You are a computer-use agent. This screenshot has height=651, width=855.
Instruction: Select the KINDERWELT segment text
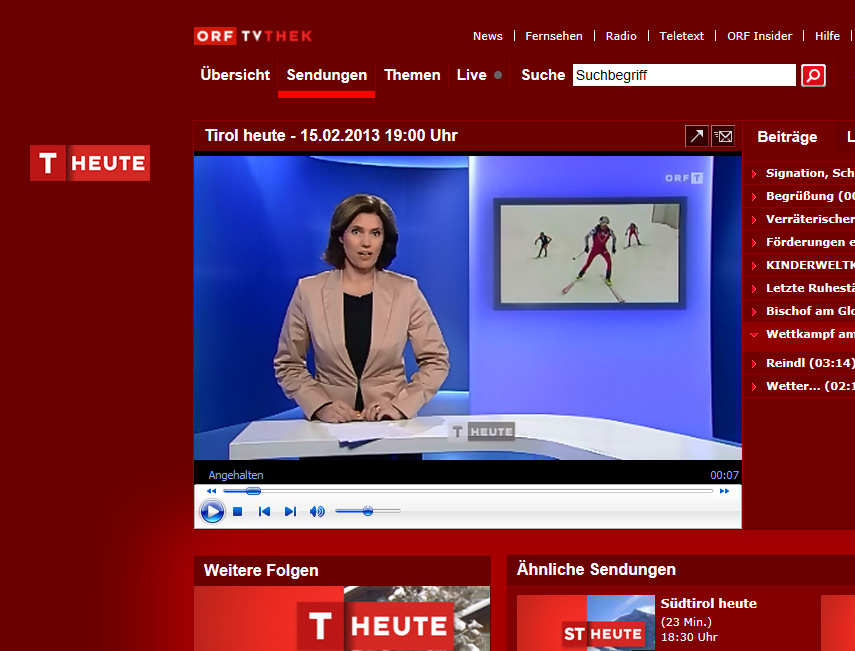click(810, 264)
